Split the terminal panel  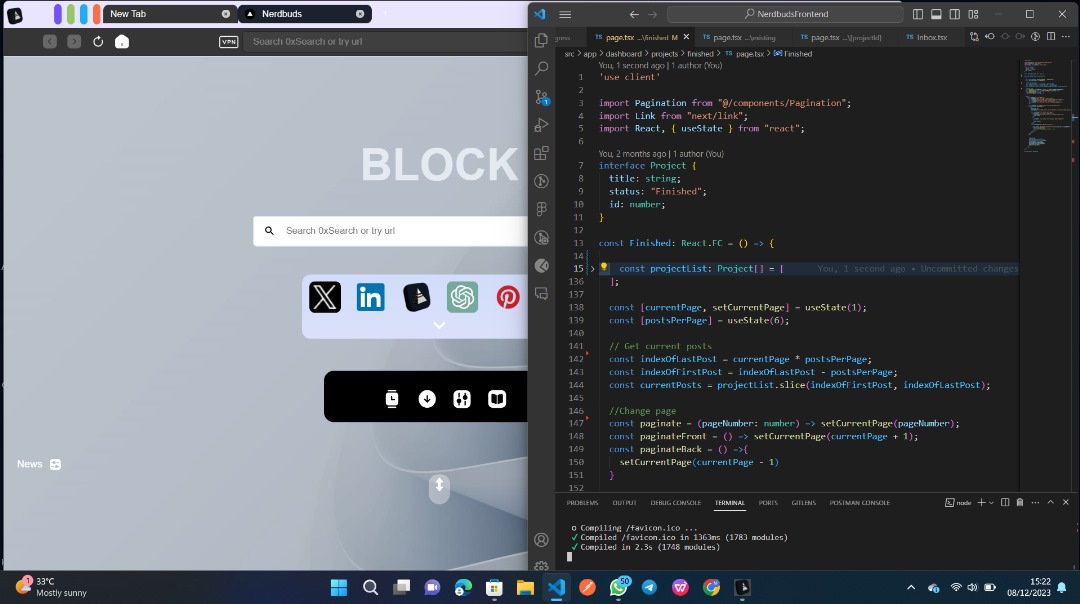point(1005,502)
